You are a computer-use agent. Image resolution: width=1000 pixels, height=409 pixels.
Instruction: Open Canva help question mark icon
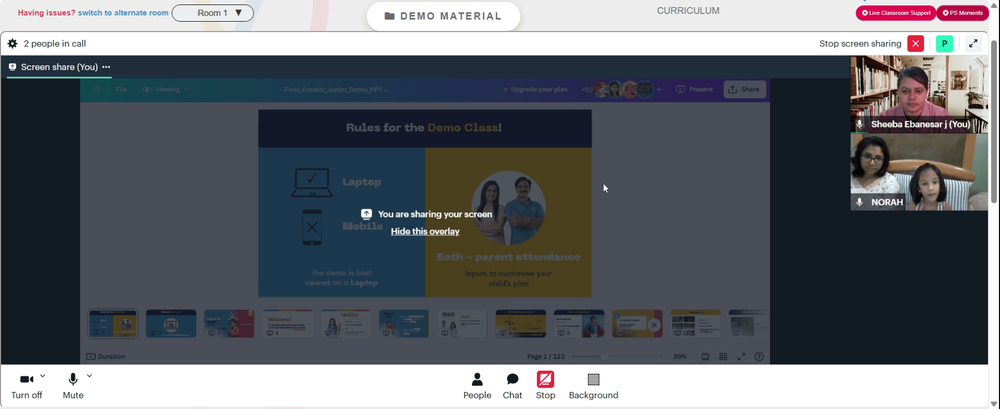[x=759, y=357]
